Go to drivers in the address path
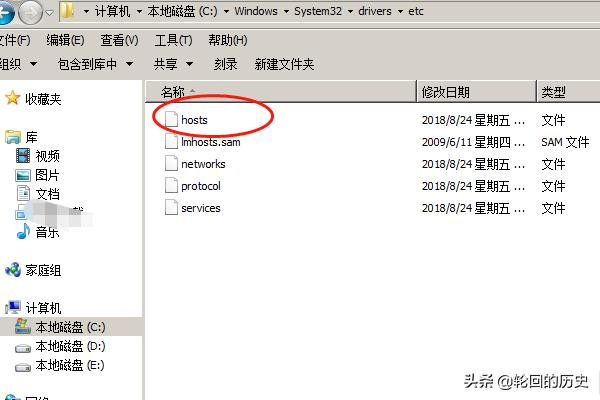The width and height of the screenshot is (600, 400). pyautogui.click(x=375, y=11)
